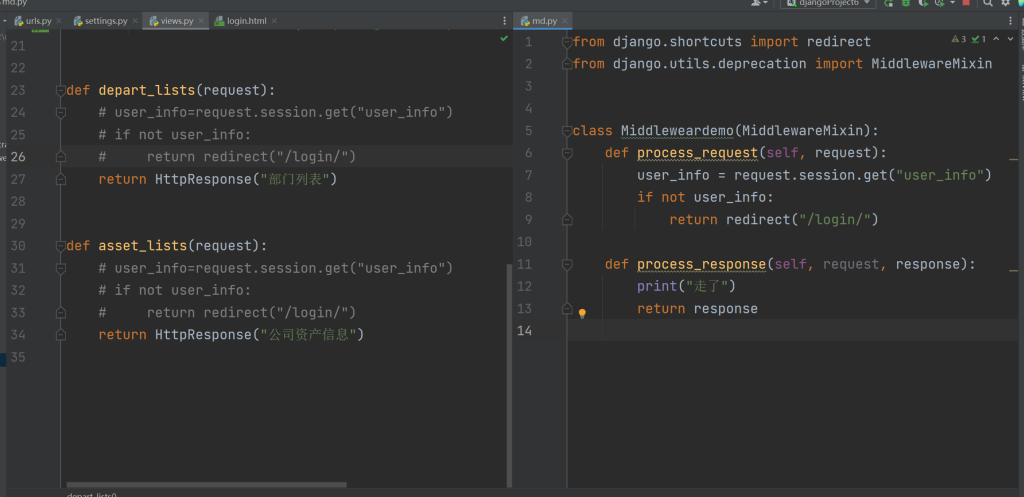Close the views.py tab
Image resolution: width=1024 pixels, height=497 pixels.
pos(203,20)
